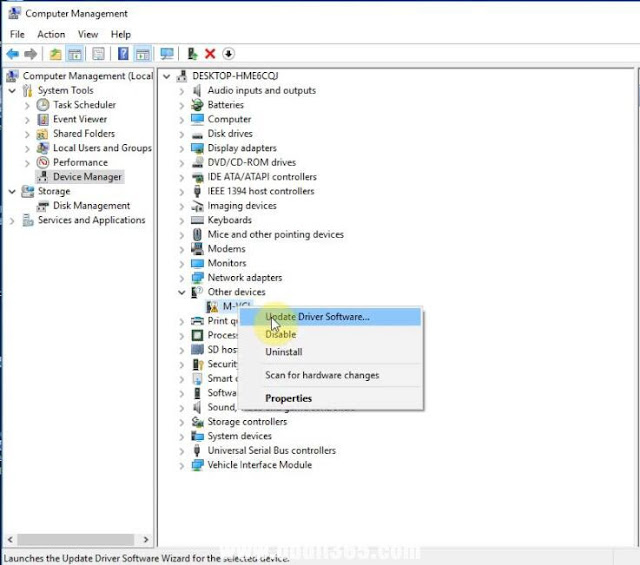Go back with the blue left arrow
Screen dimensions: 640x565
[x=13, y=54]
